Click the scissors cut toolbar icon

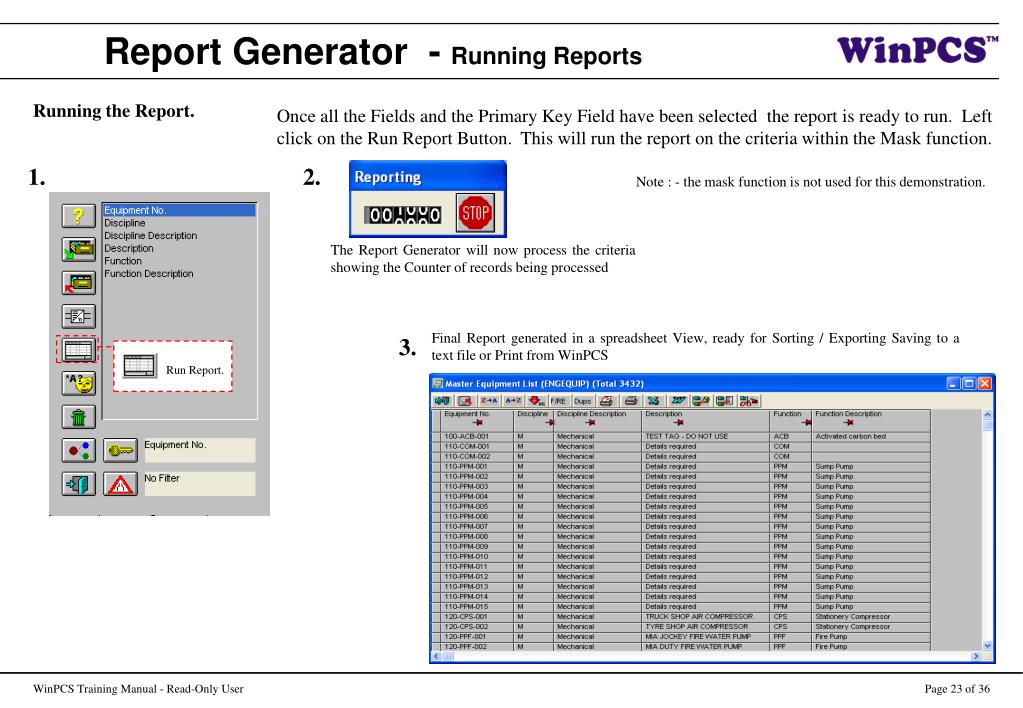coord(749,401)
